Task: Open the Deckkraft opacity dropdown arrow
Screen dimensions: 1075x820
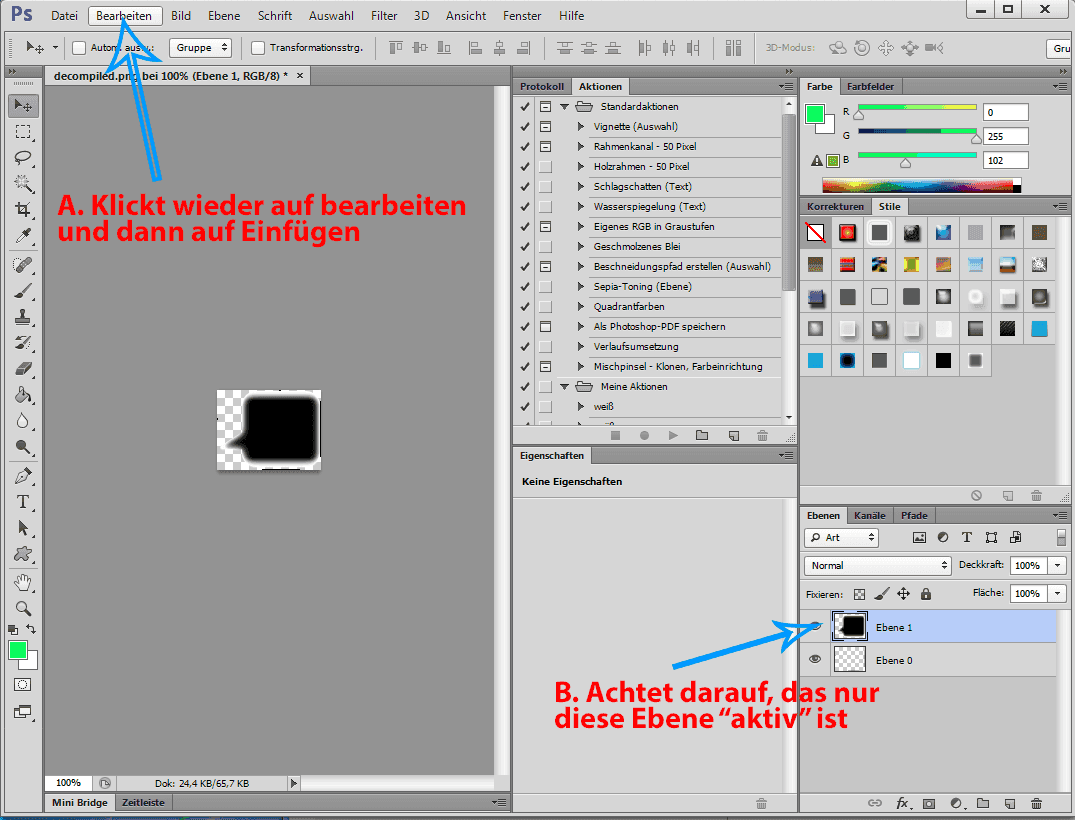Action: click(1058, 566)
